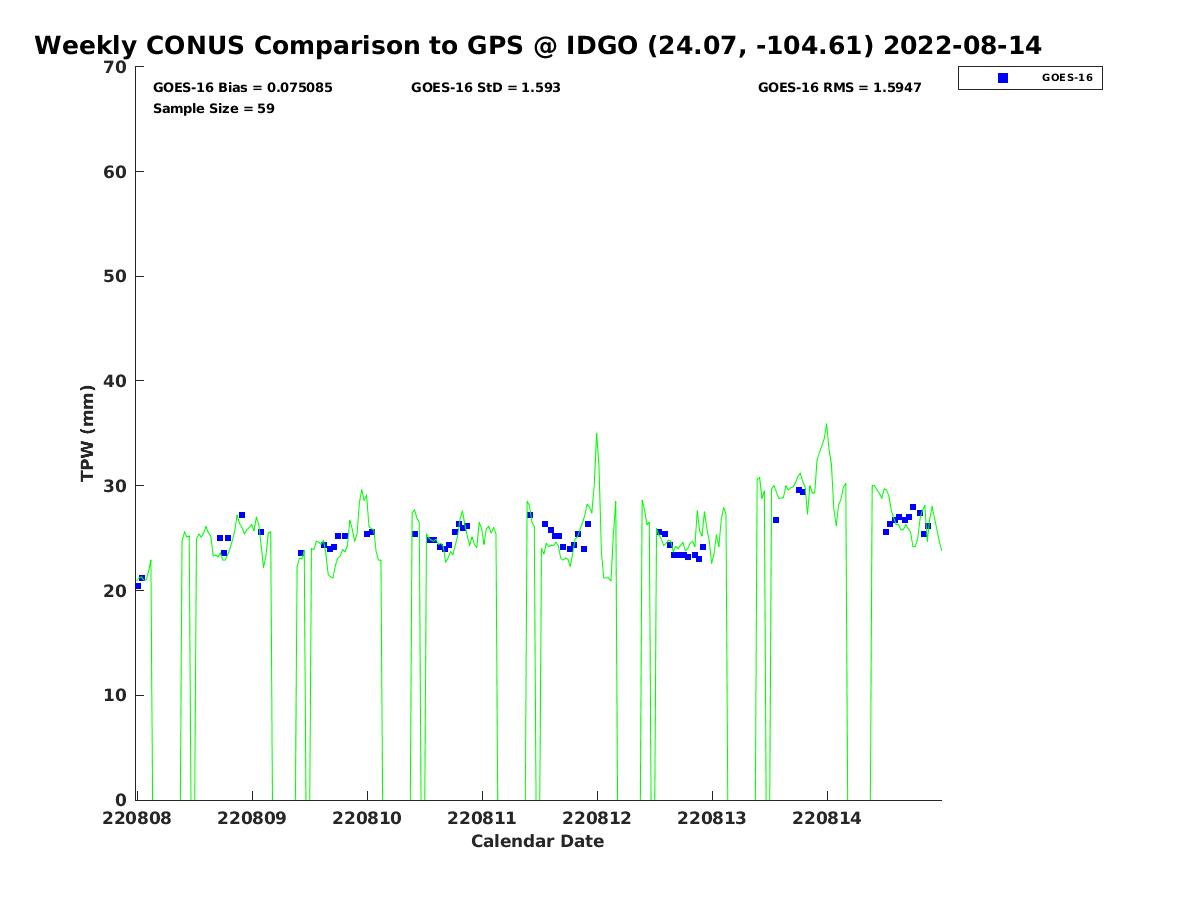
Task: Click the 220809 date tick label
Action: click(252, 818)
